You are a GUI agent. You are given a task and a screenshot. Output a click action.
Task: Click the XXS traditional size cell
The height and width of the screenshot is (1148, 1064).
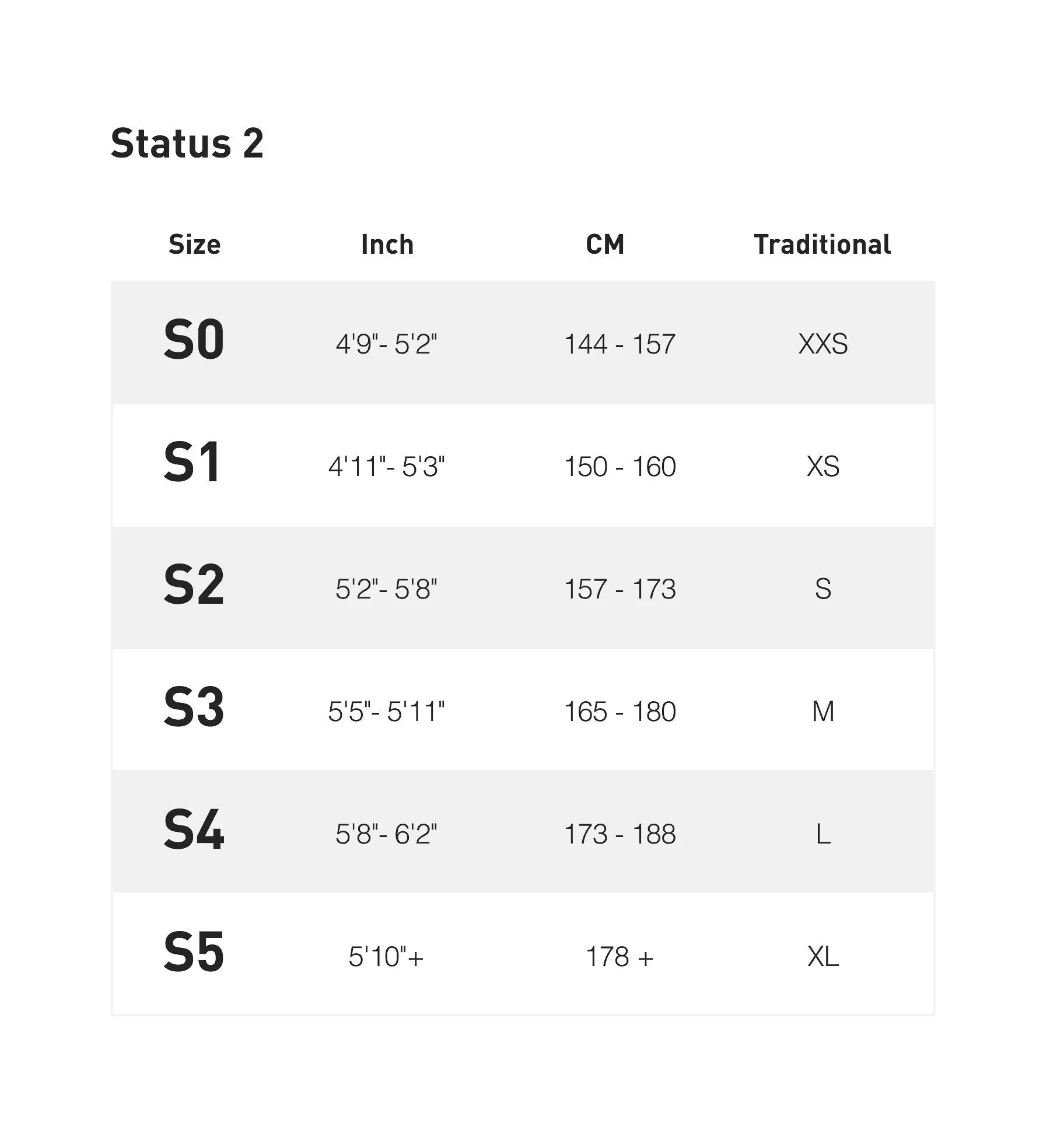(822, 344)
